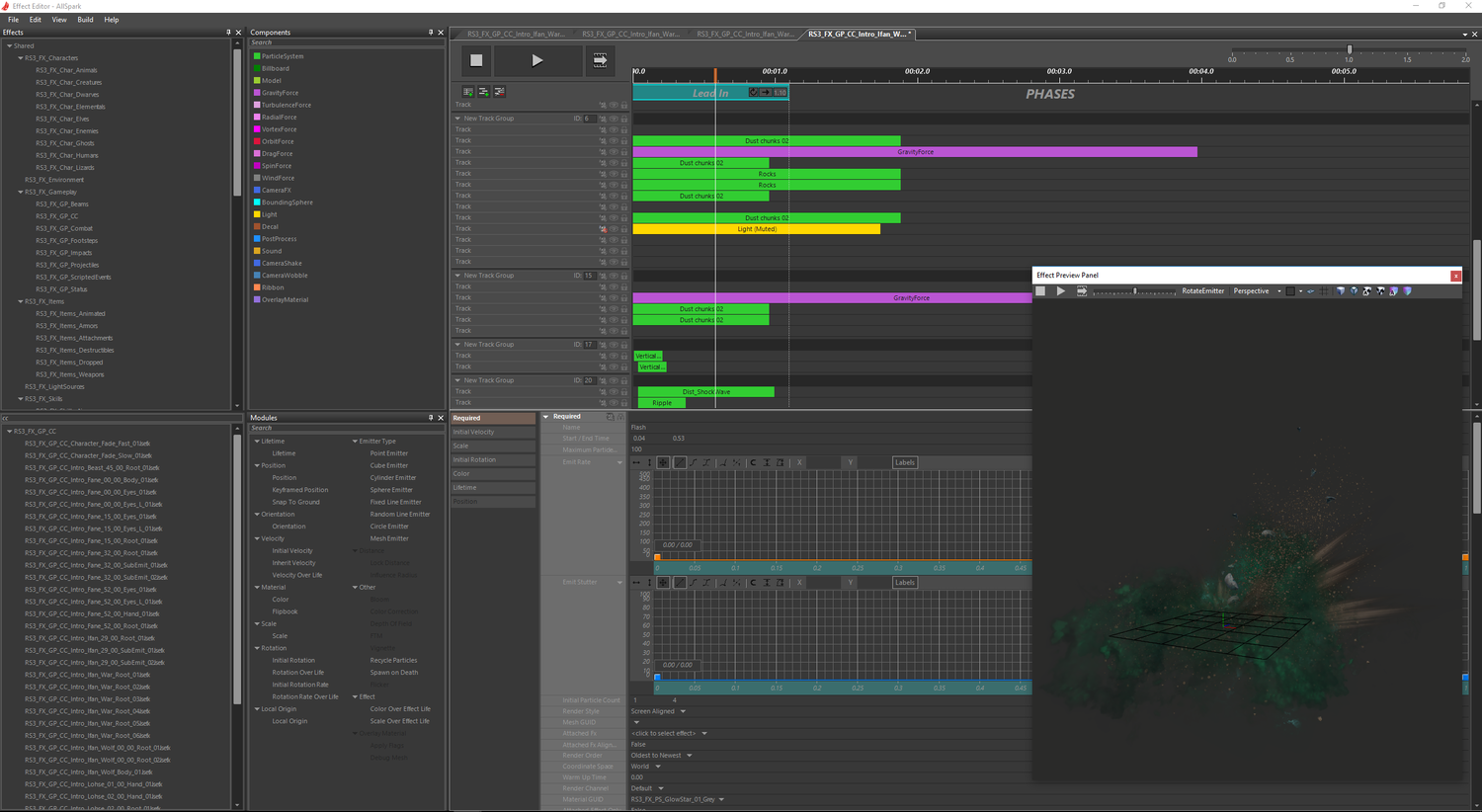Toggle the grid icon in the preview panel
Image resolution: width=1482 pixels, height=812 pixels.
1324,290
